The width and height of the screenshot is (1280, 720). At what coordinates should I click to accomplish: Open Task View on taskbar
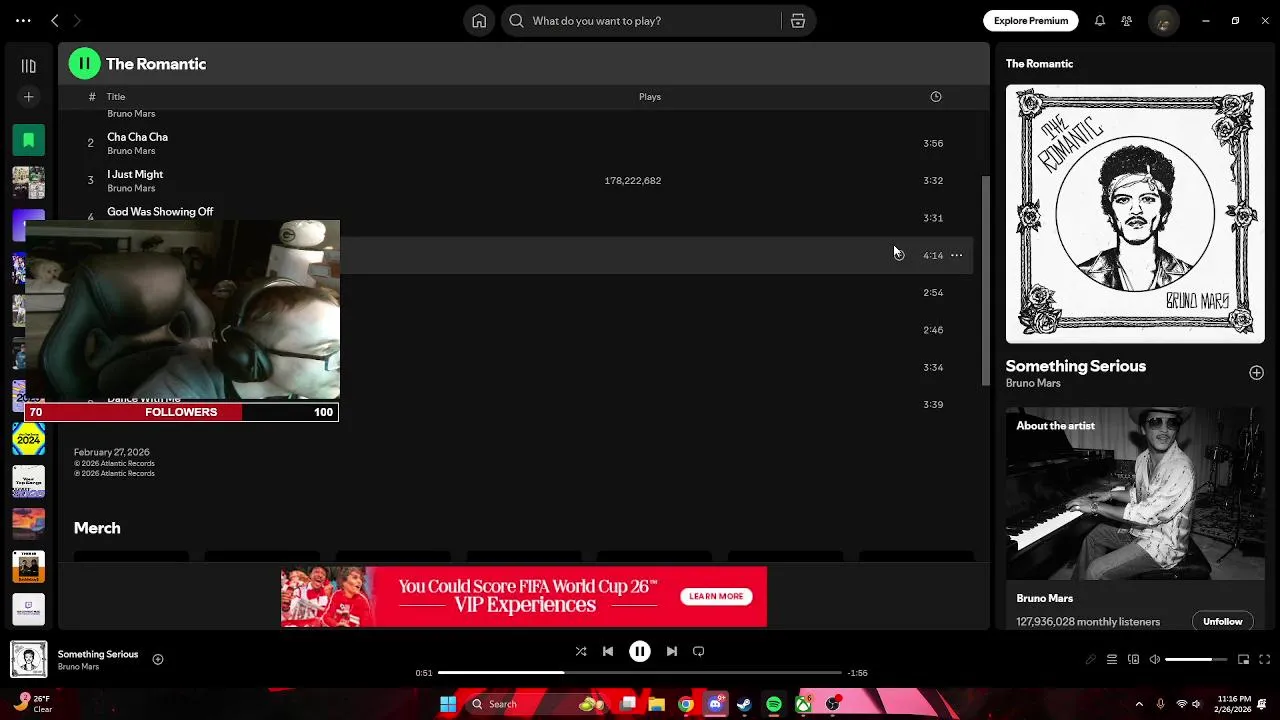pyautogui.click(x=628, y=704)
